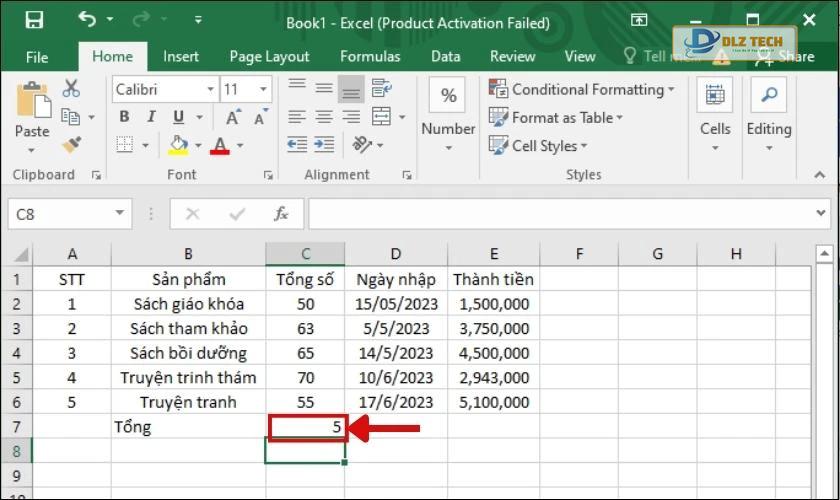Viewport: 840px width, 500px height.
Task: Click the Save icon in title bar
Action: [34, 20]
